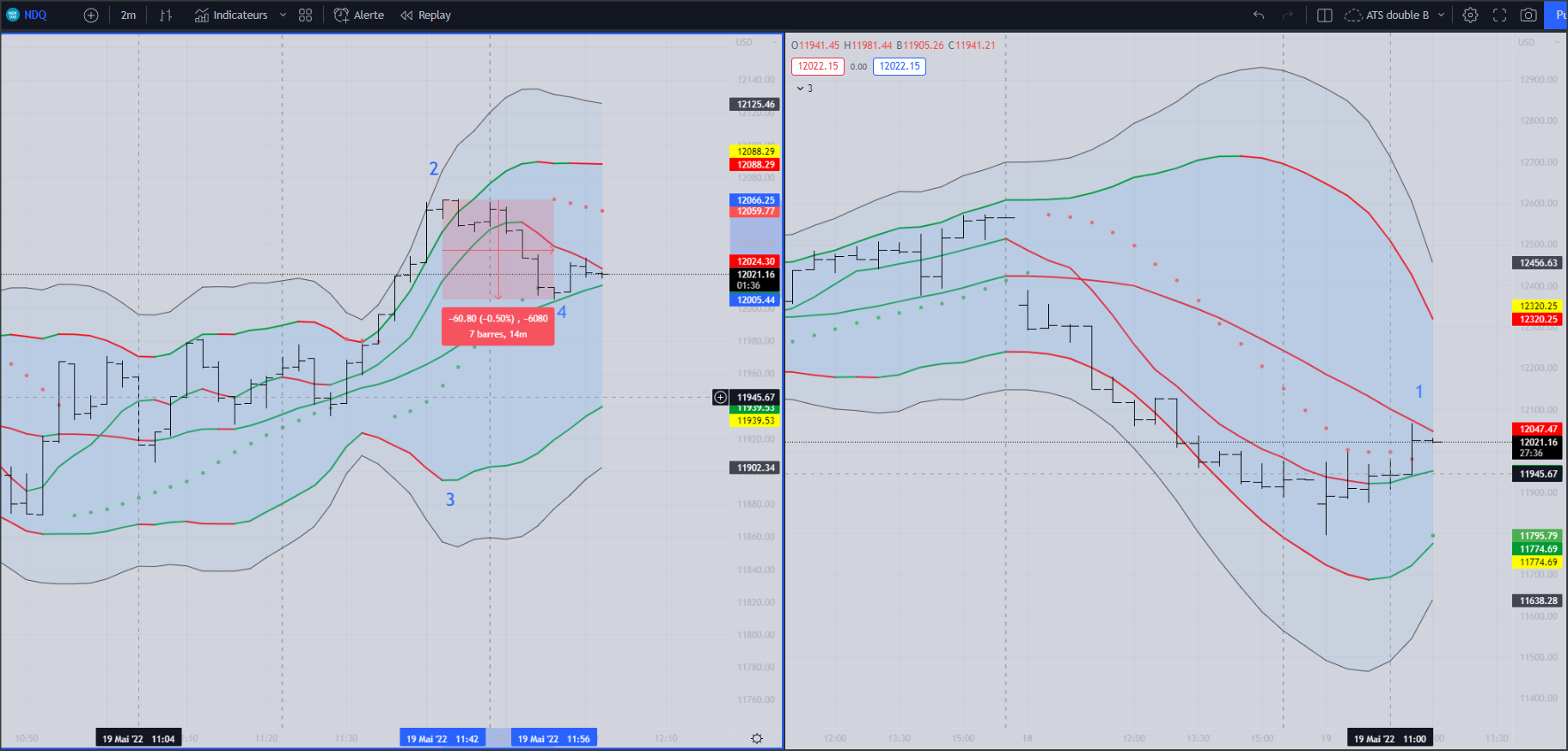The height and width of the screenshot is (751, 1568).
Task: Click the blue 12022.15 buy price box
Action: click(x=900, y=66)
